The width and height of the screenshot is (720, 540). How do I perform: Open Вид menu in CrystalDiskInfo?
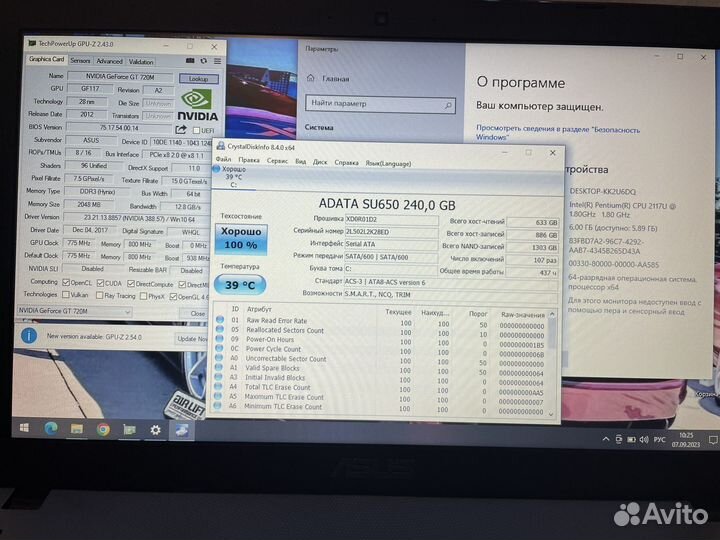[x=301, y=161]
